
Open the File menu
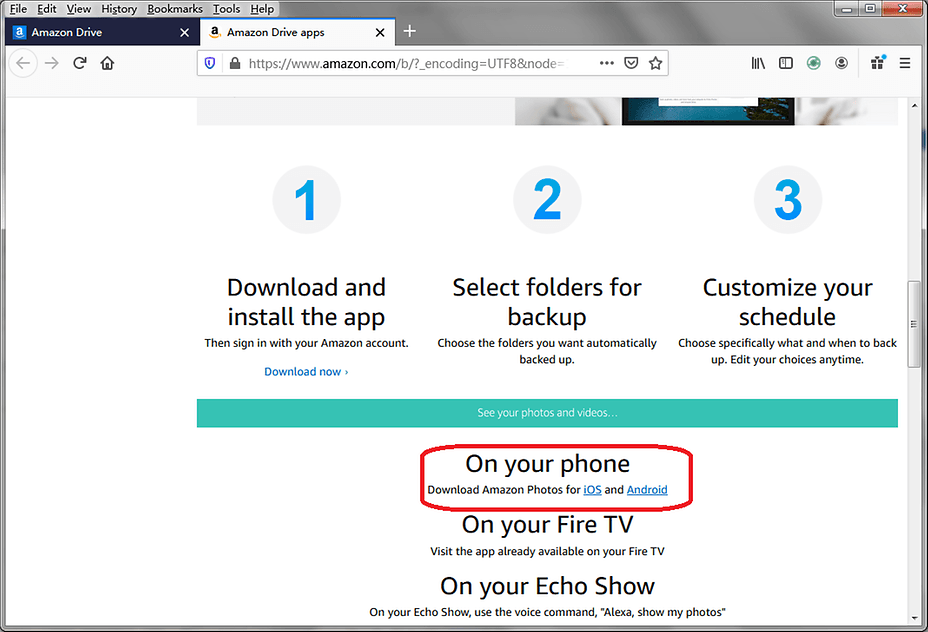18,9
